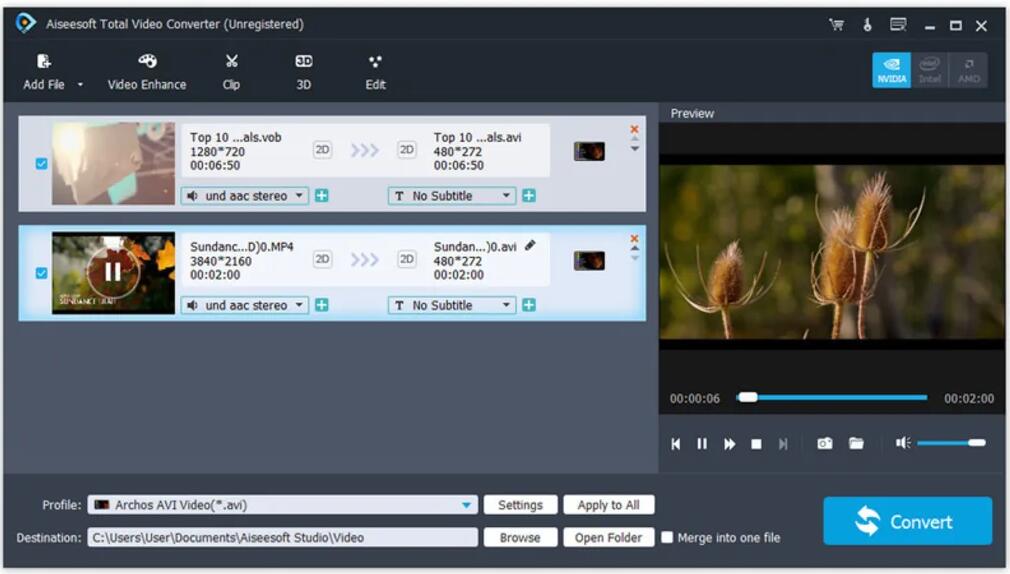
Task: Click output 2D mode for Sundance file
Action: [406, 259]
